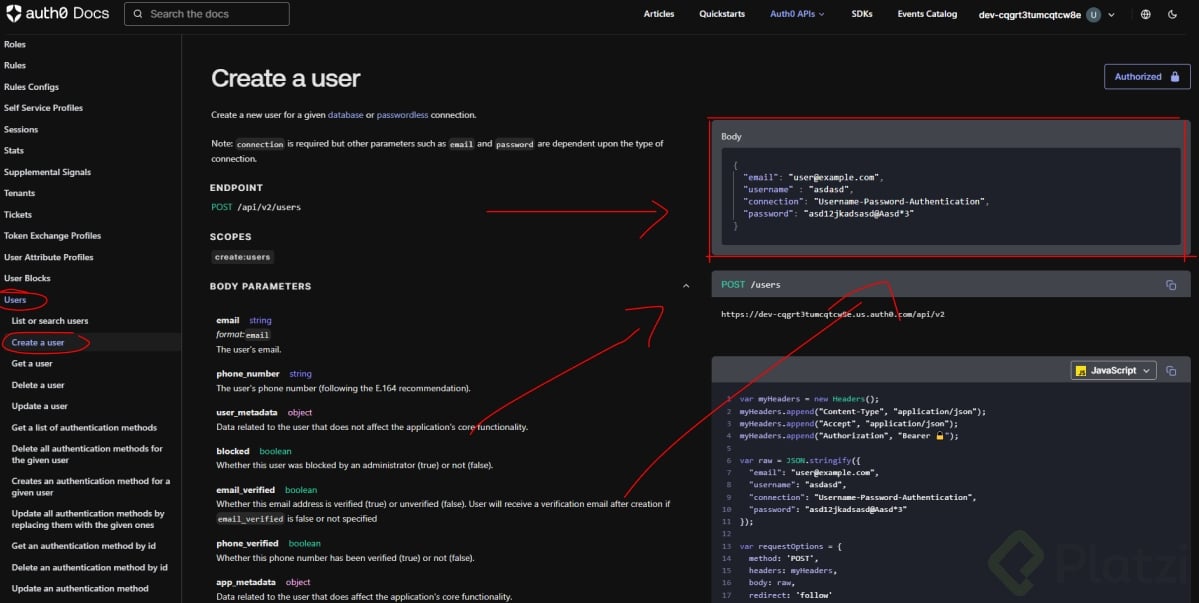Click the search magnifier icon
1199x603 pixels.
pyautogui.click(x=138, y=14)
